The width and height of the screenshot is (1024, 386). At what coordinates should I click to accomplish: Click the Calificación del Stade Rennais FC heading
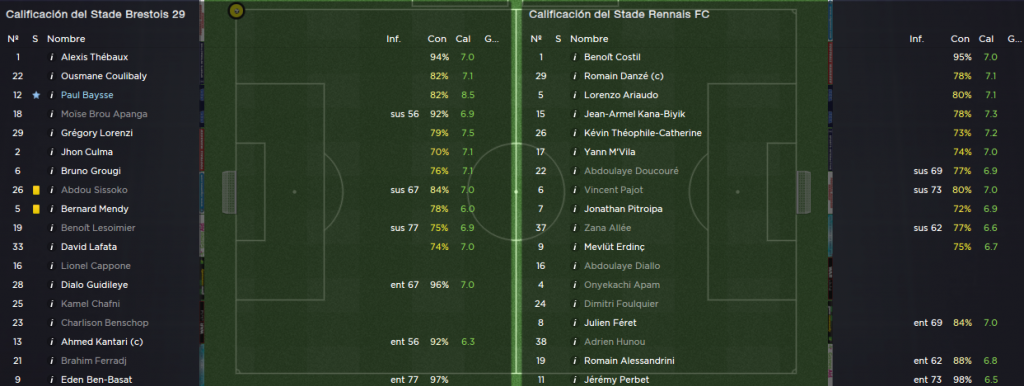tap(619, 14)
